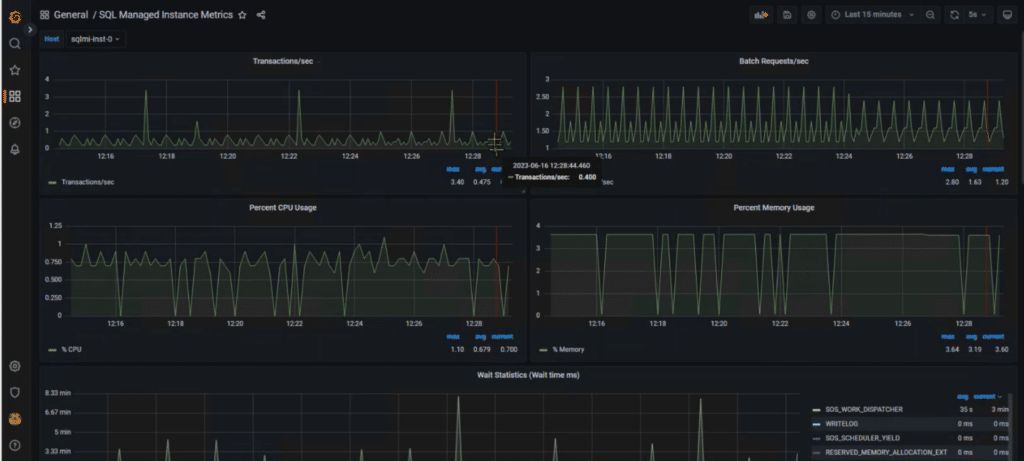1024x461 pixels.
Task: Click the 1.10 max value in CPU legend
Action: (x=457, y=349)
